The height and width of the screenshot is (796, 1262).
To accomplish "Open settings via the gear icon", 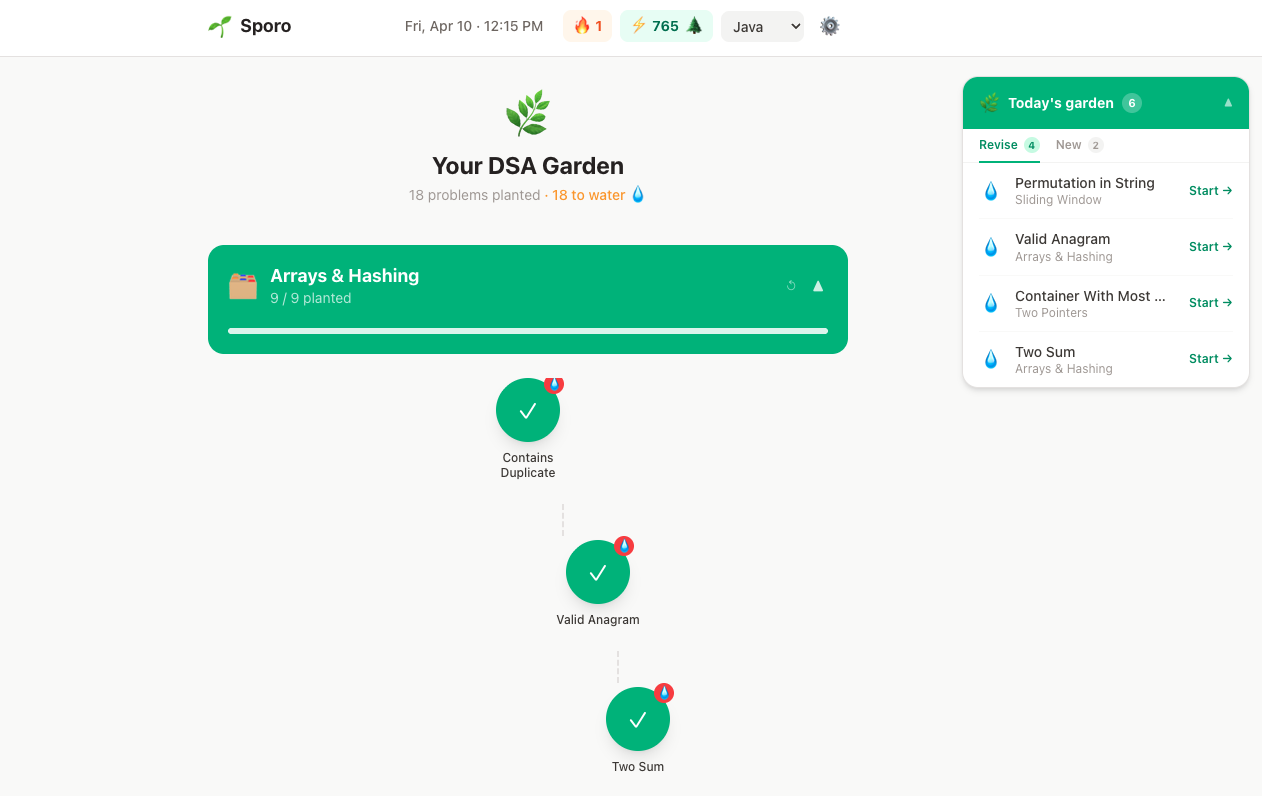I will click(x=829, y=27).
